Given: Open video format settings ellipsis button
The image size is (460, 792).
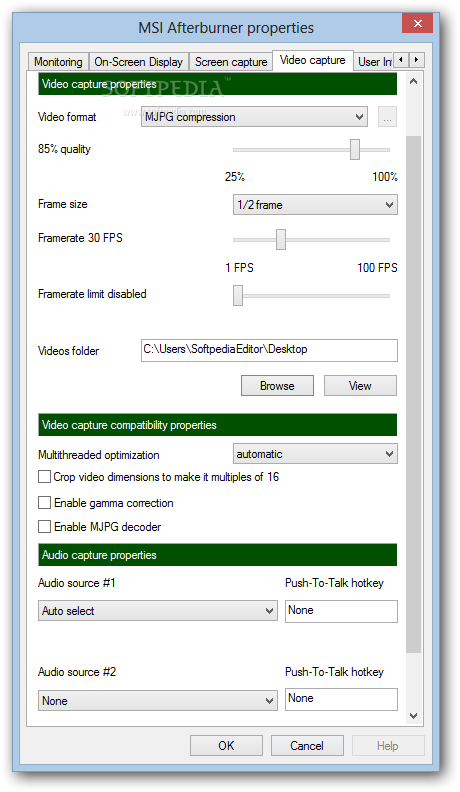Looking at the screenshot, I should 387,117.
